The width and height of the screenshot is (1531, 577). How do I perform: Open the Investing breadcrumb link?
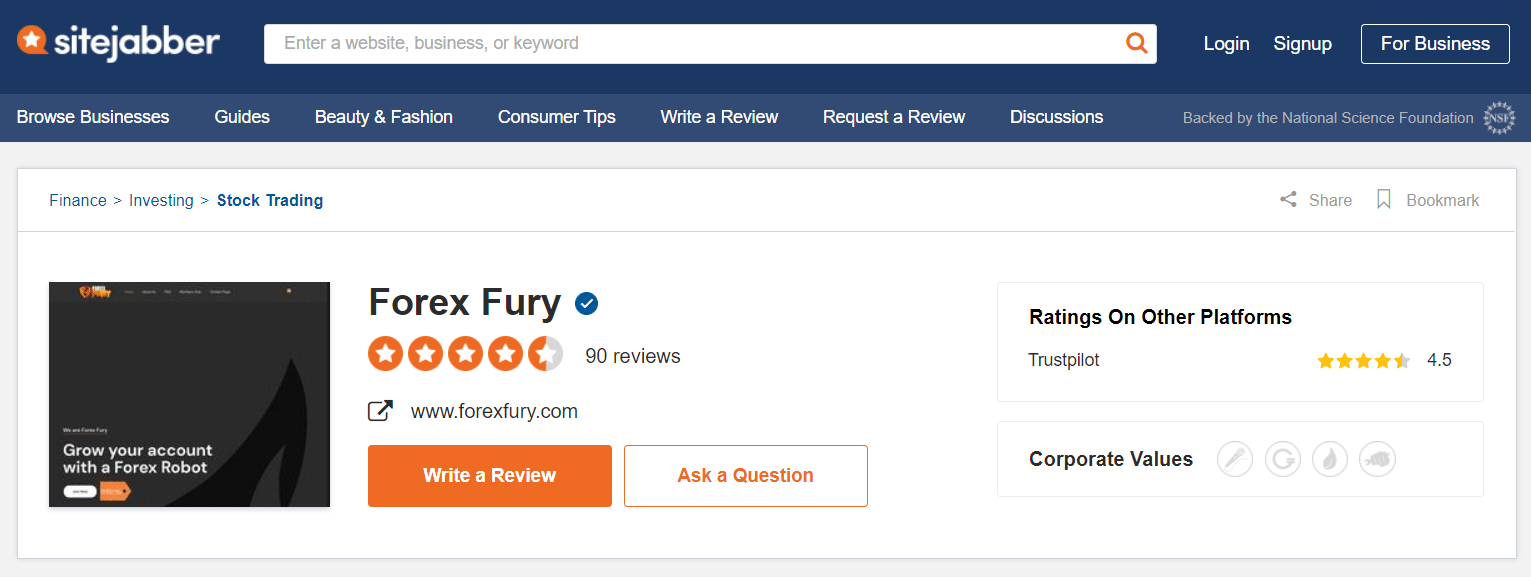point(161,200)
